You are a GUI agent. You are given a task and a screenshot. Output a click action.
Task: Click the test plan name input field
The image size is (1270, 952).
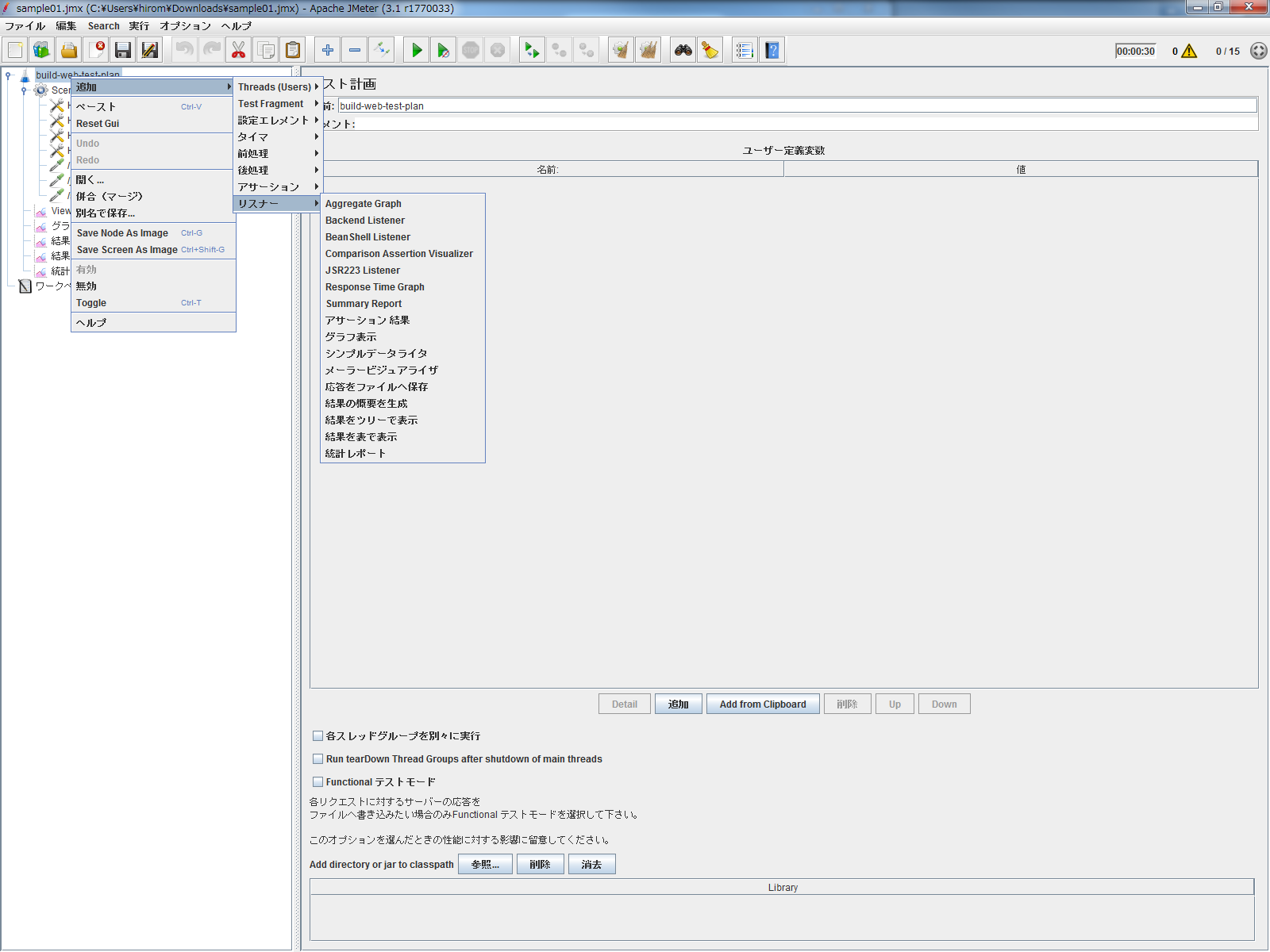(x=797, y=106)
